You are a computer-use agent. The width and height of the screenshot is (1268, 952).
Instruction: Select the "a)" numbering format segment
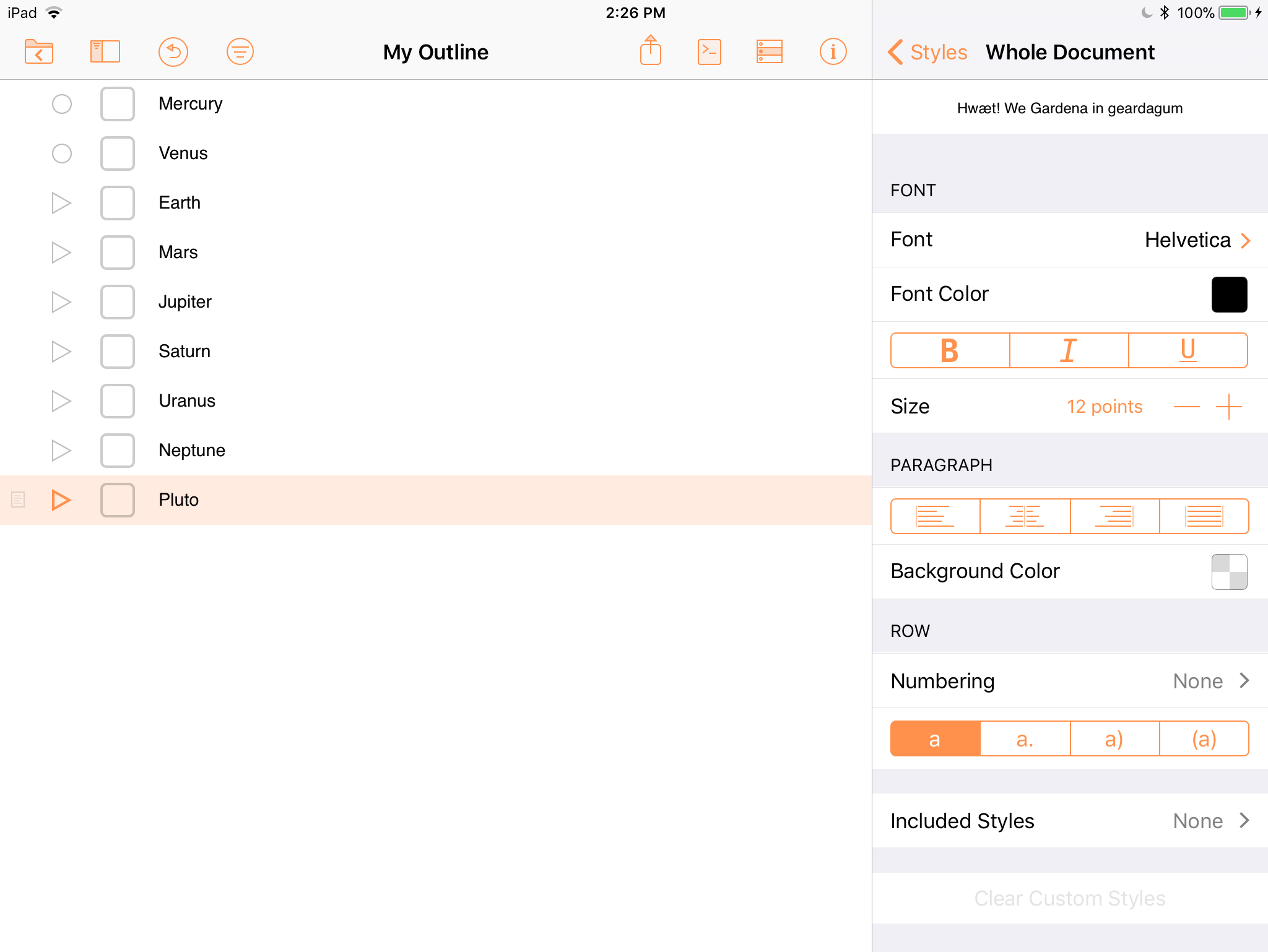click(1114, 739)
